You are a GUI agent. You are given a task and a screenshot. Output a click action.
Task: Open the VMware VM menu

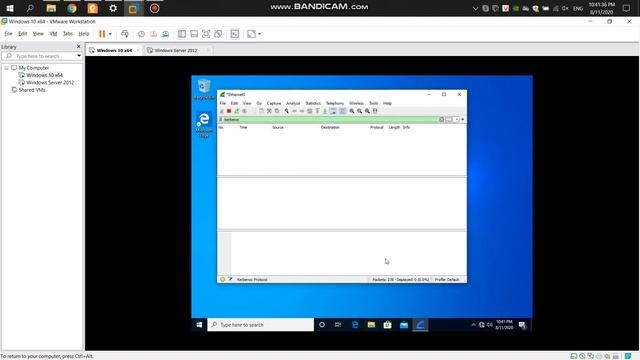pyautogui.click(x=53, y=34)
